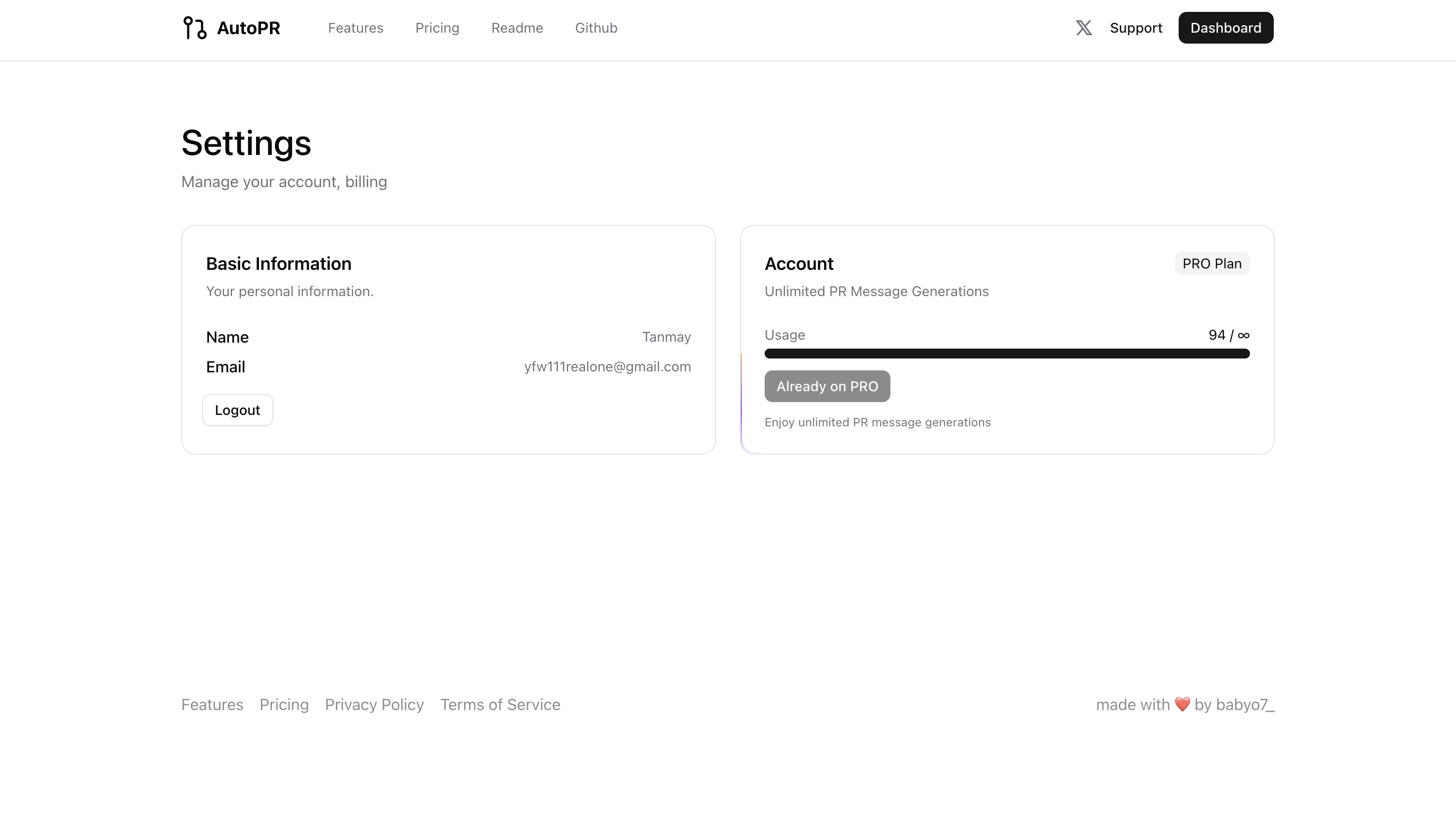This screenshot has height=819, width=1456.
Task: Select the name value Tanmay
Action: point(667,337)
